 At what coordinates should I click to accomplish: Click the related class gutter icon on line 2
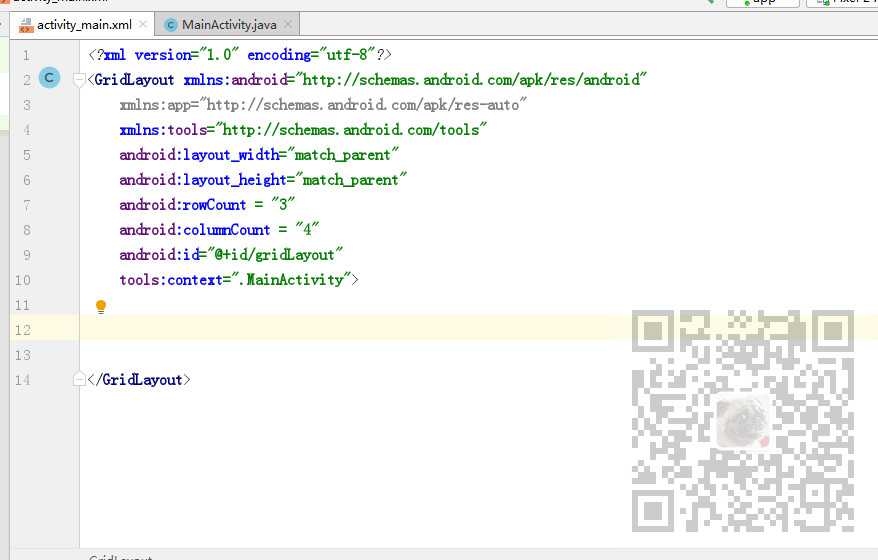(x=49, y=78)
